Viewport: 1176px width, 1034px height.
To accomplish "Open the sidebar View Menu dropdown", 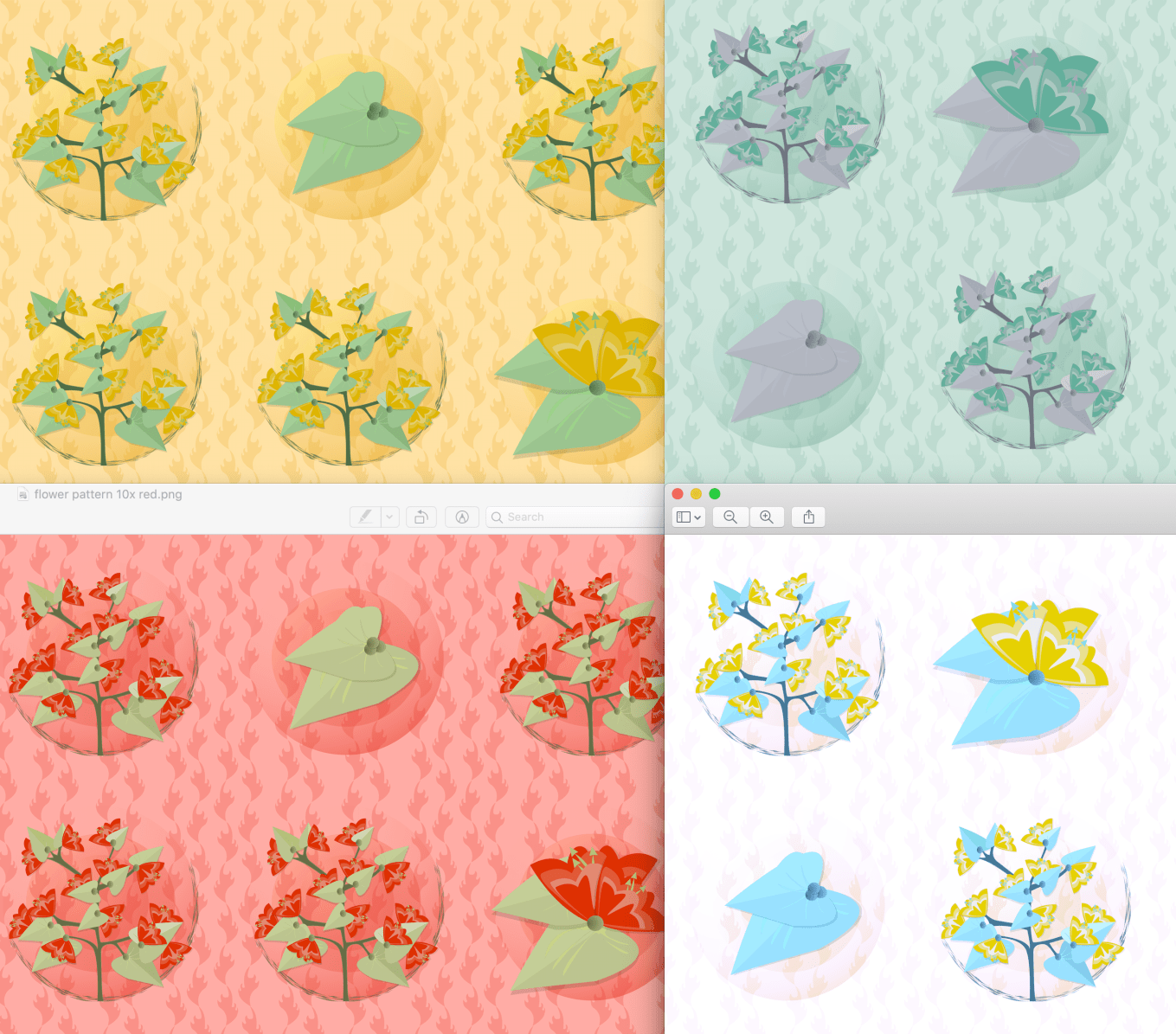I will click(689, 517).
